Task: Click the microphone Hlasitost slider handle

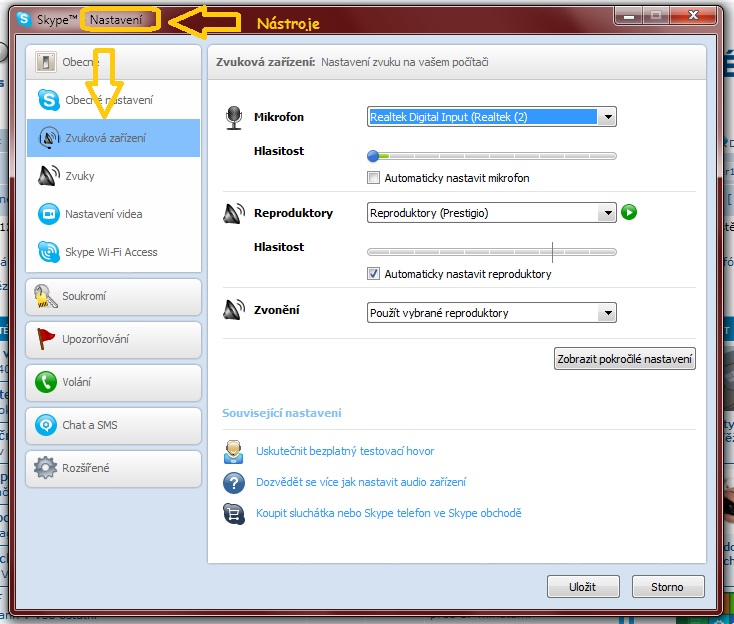Action: point(373,156)
